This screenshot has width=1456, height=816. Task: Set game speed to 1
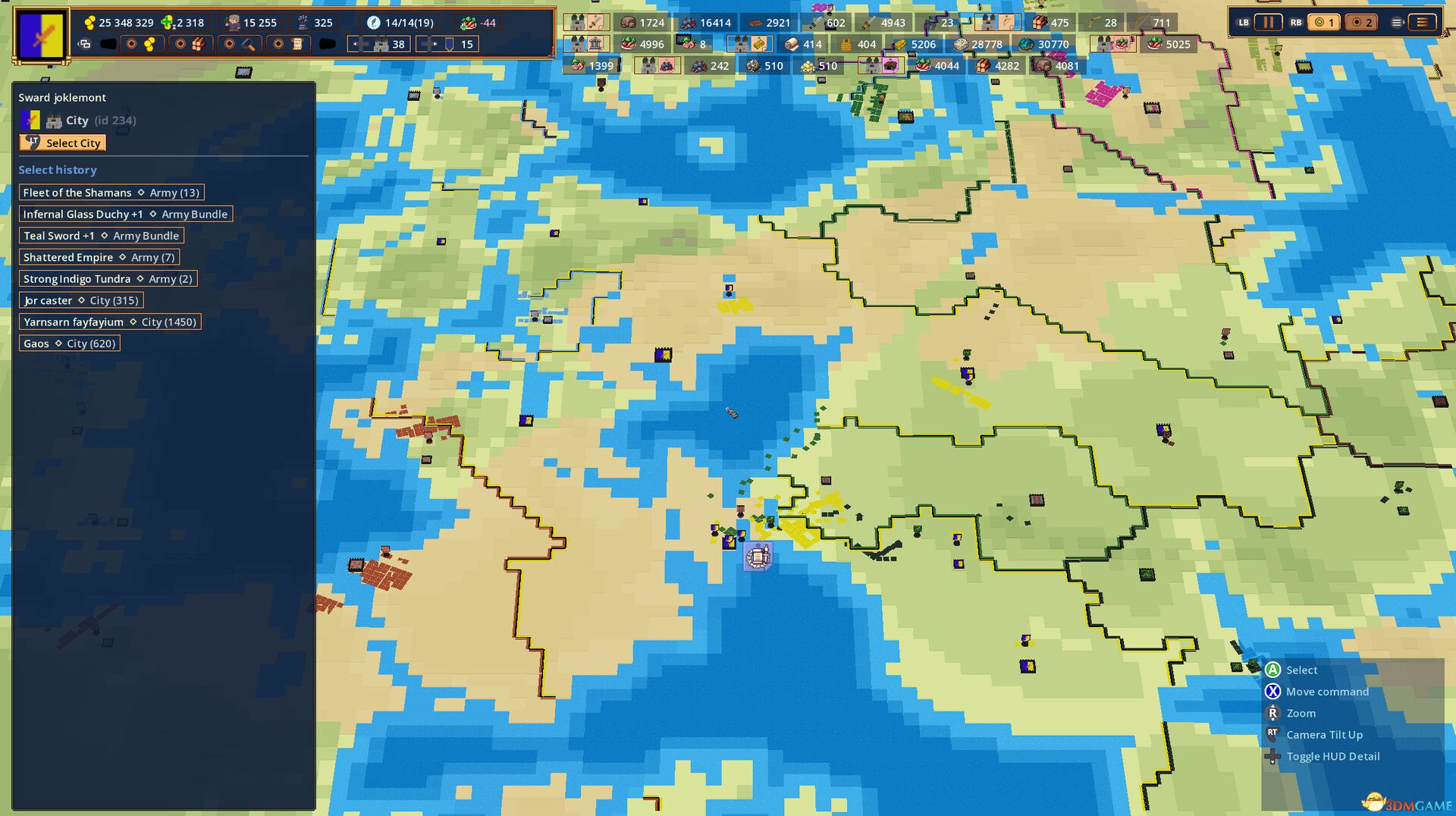point(1323,23)
